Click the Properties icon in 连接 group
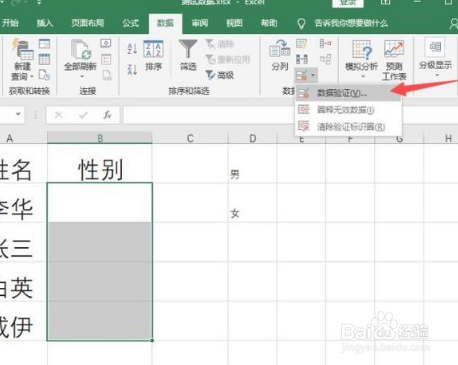Viewport: 458px width, 365px height. [106, 59]
